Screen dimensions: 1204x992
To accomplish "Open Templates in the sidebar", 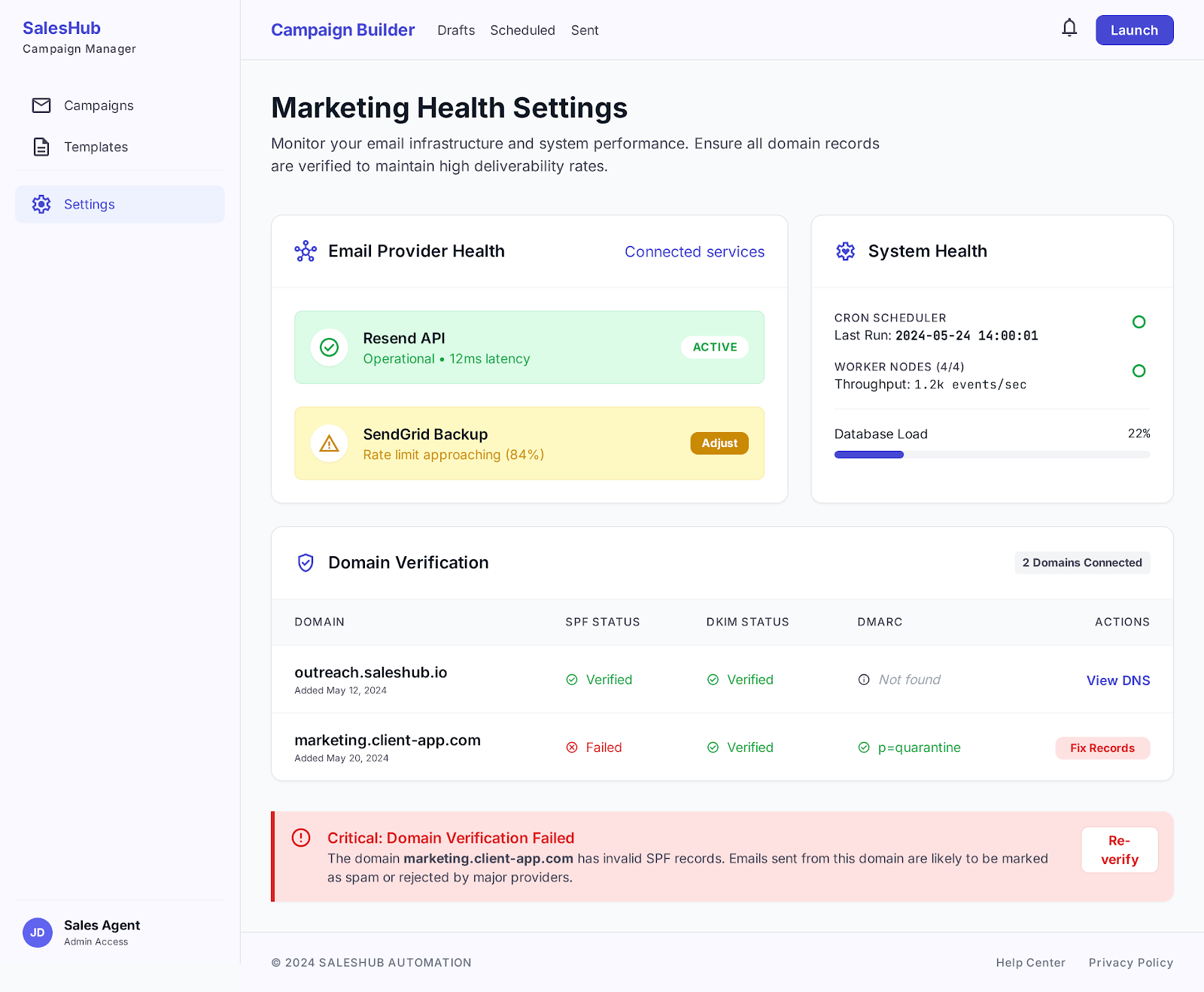I will (x=120, y=147).
